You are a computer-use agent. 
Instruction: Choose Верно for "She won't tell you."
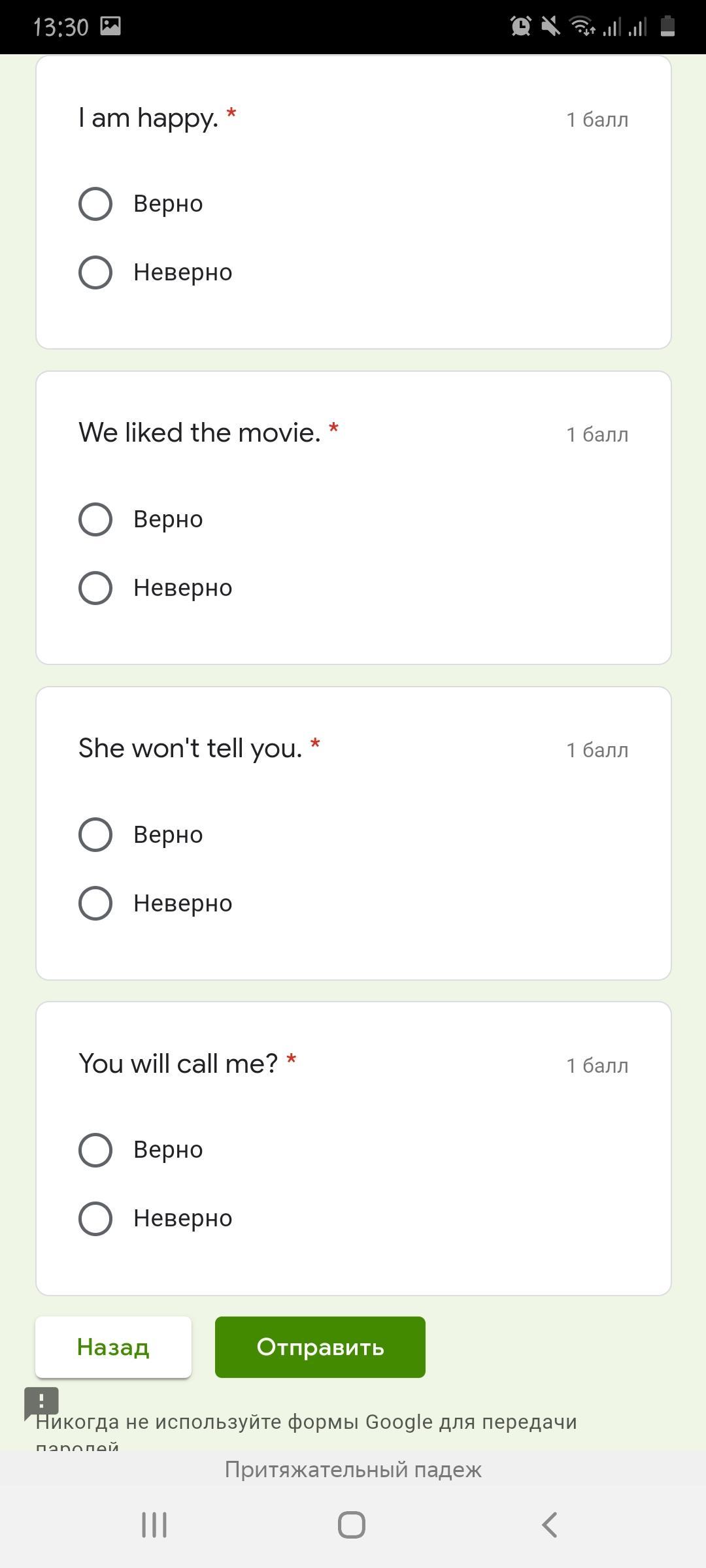pyautogui.click(x=95, y=835)
